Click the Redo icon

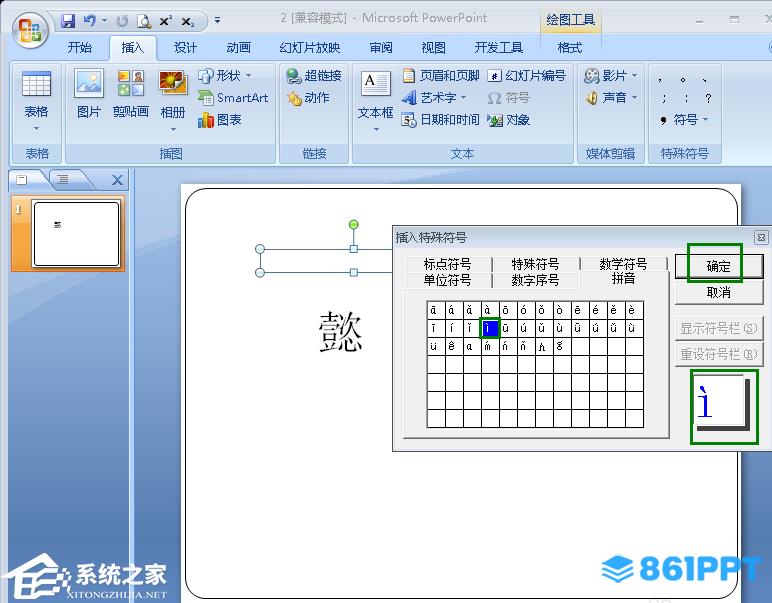(122, 21)
